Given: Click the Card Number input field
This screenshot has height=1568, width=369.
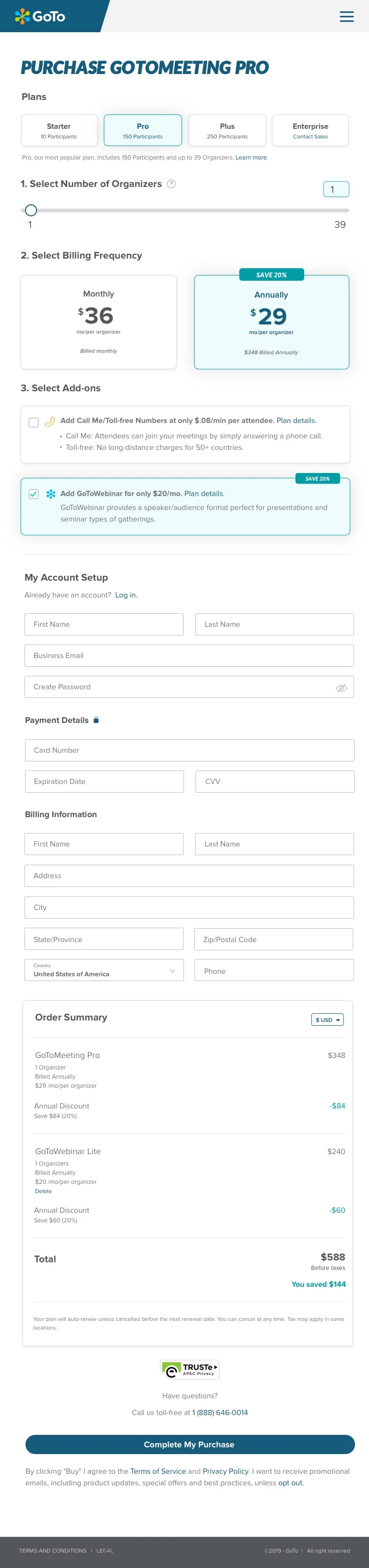Looking at the screenshot, I should click(189, 750).
